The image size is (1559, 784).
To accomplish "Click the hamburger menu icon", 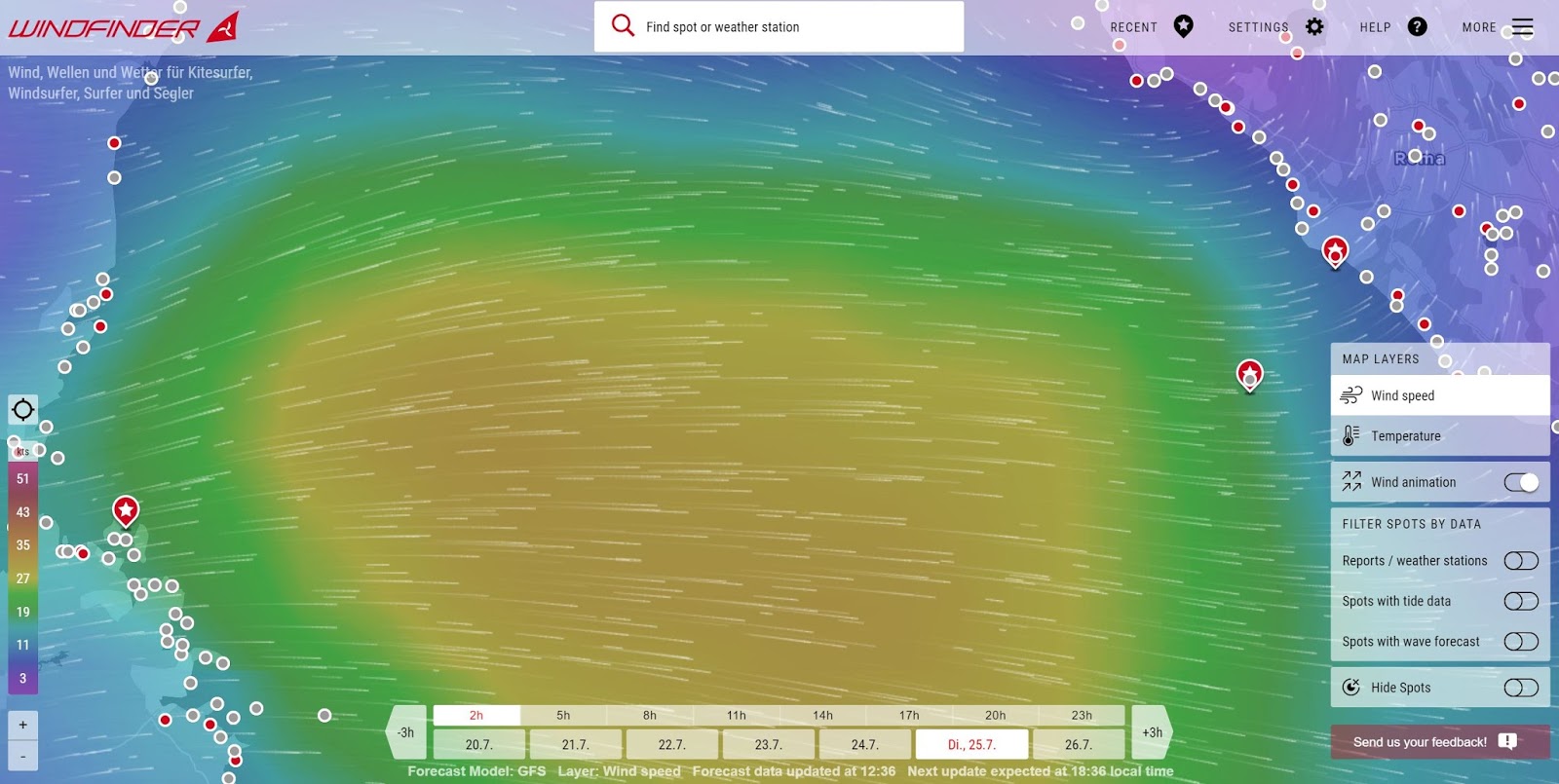I will (1523, 27).
